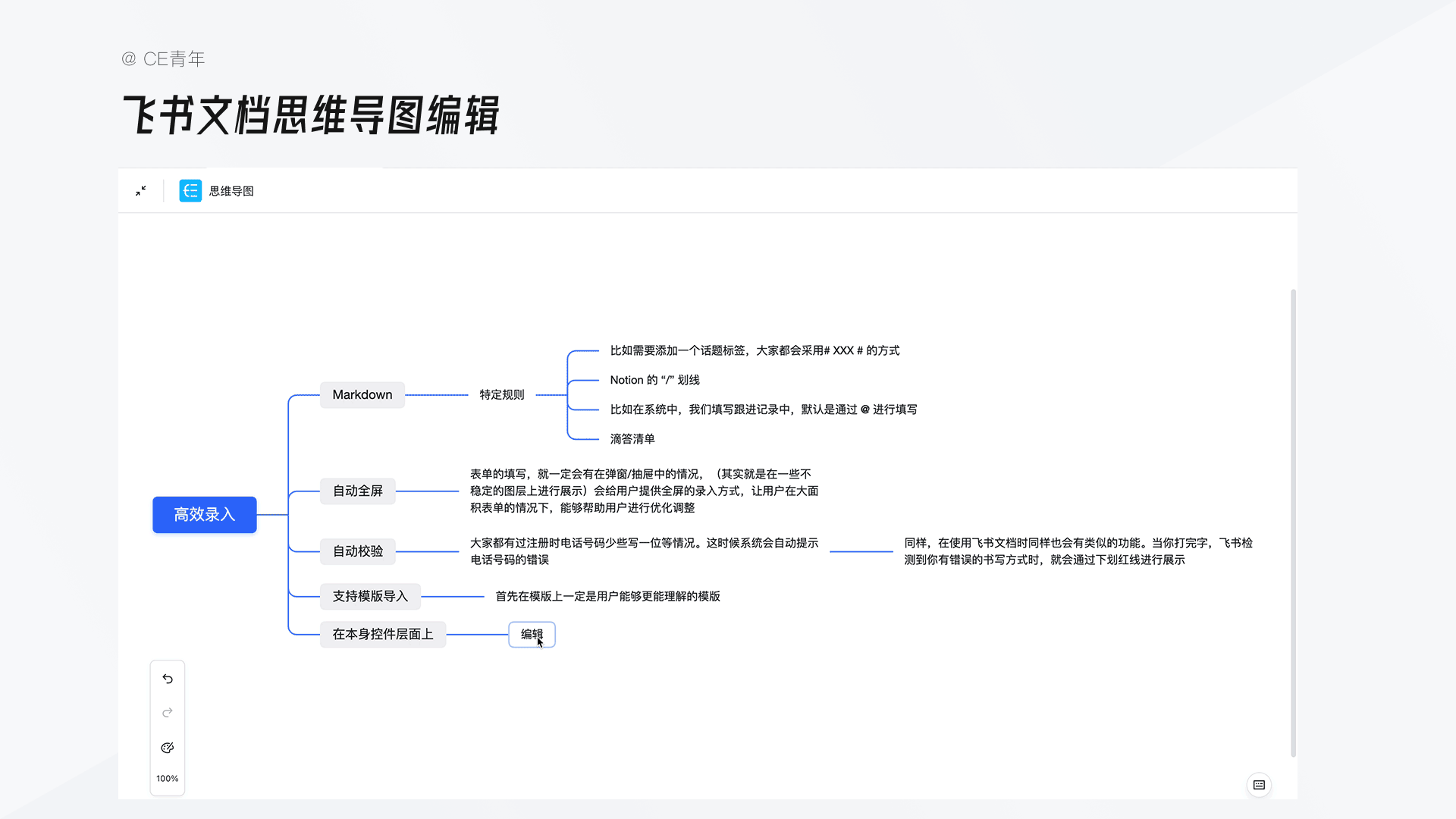
Task: Select the root node 高效录入
Action: click(x=205, y=515)
